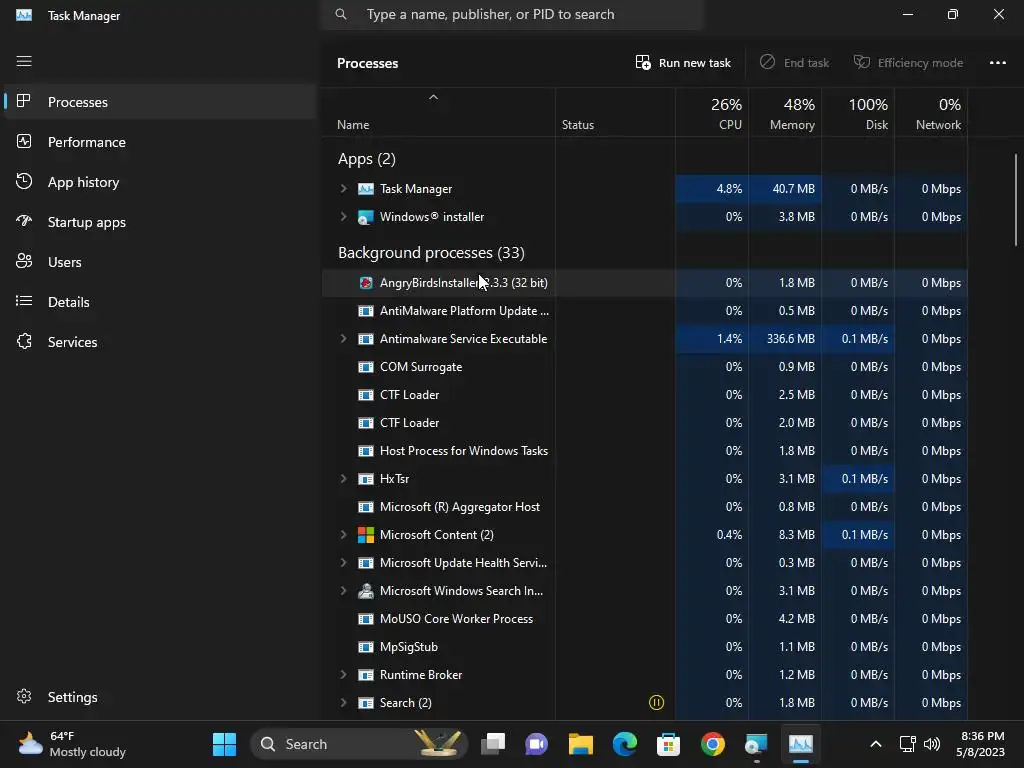Click the Task Manager taskbar icon

click(x=801, y=744)
